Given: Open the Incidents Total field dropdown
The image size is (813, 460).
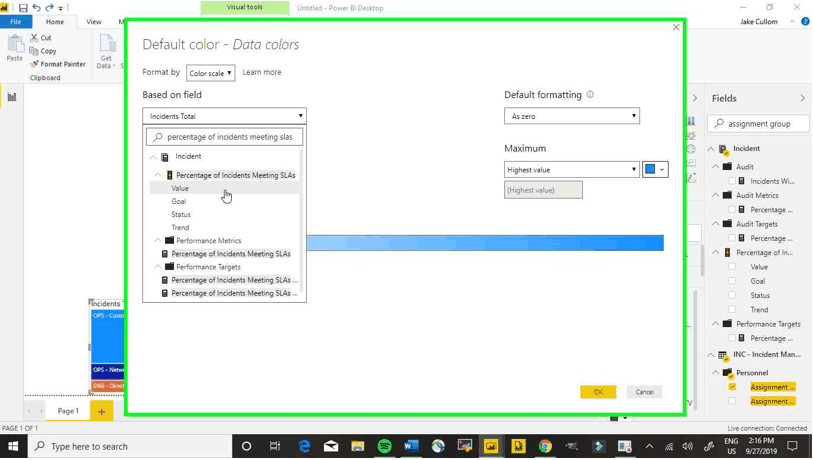Looking at the screenshot, I should pyautogui.click(x=225, y=116).
